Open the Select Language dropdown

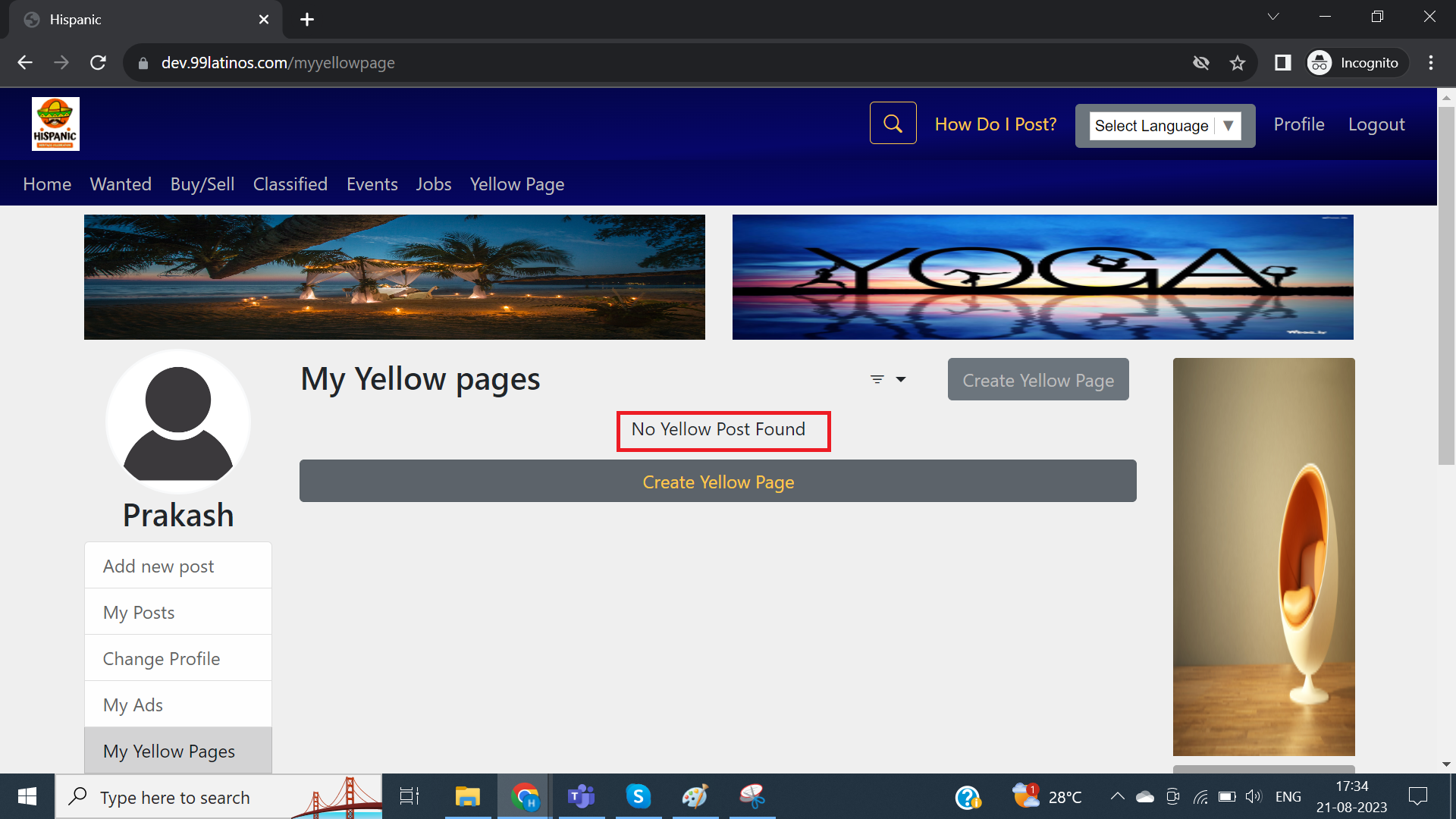[1164, 126]
